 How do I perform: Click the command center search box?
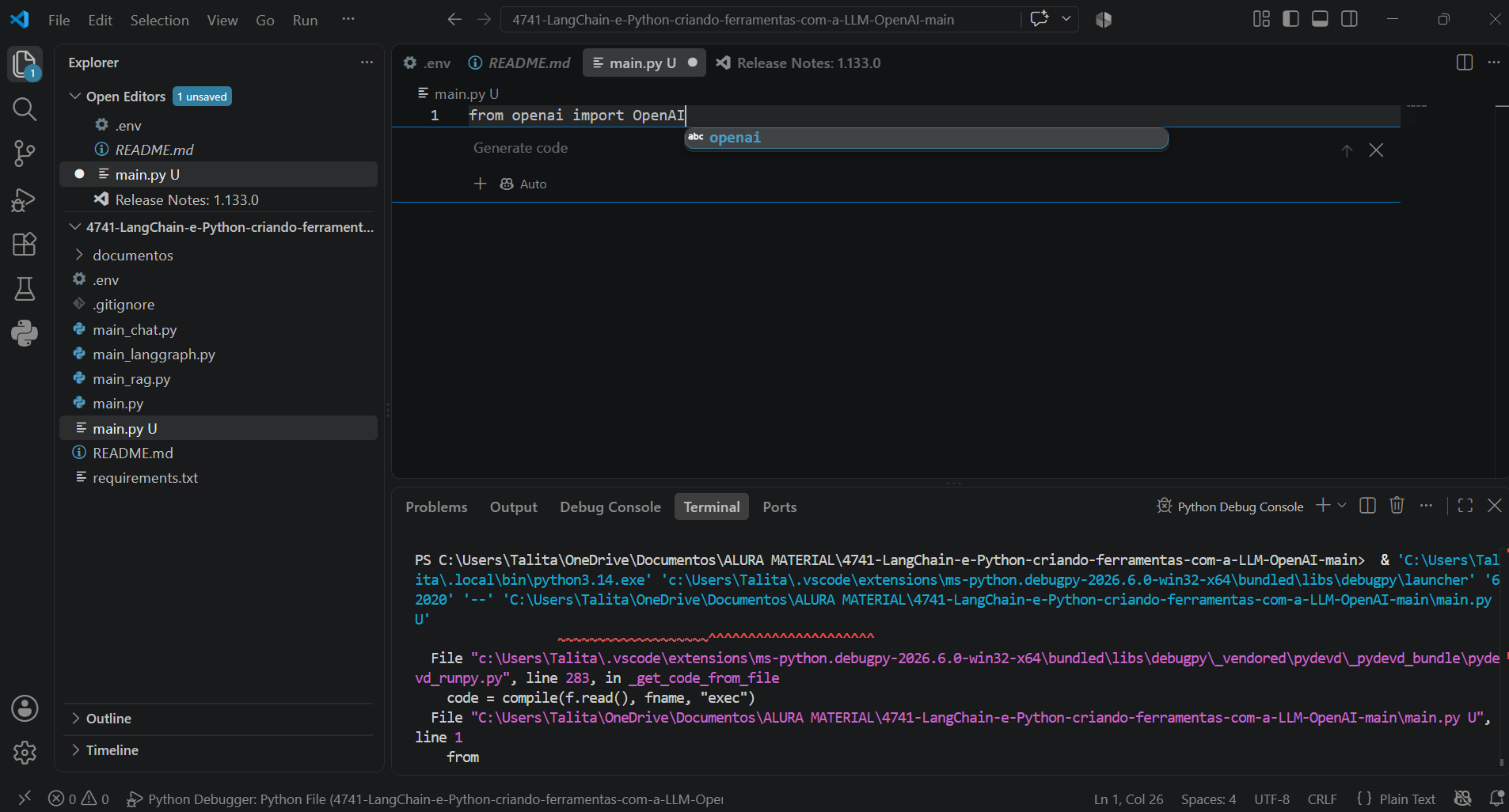[x=760, y=19]
